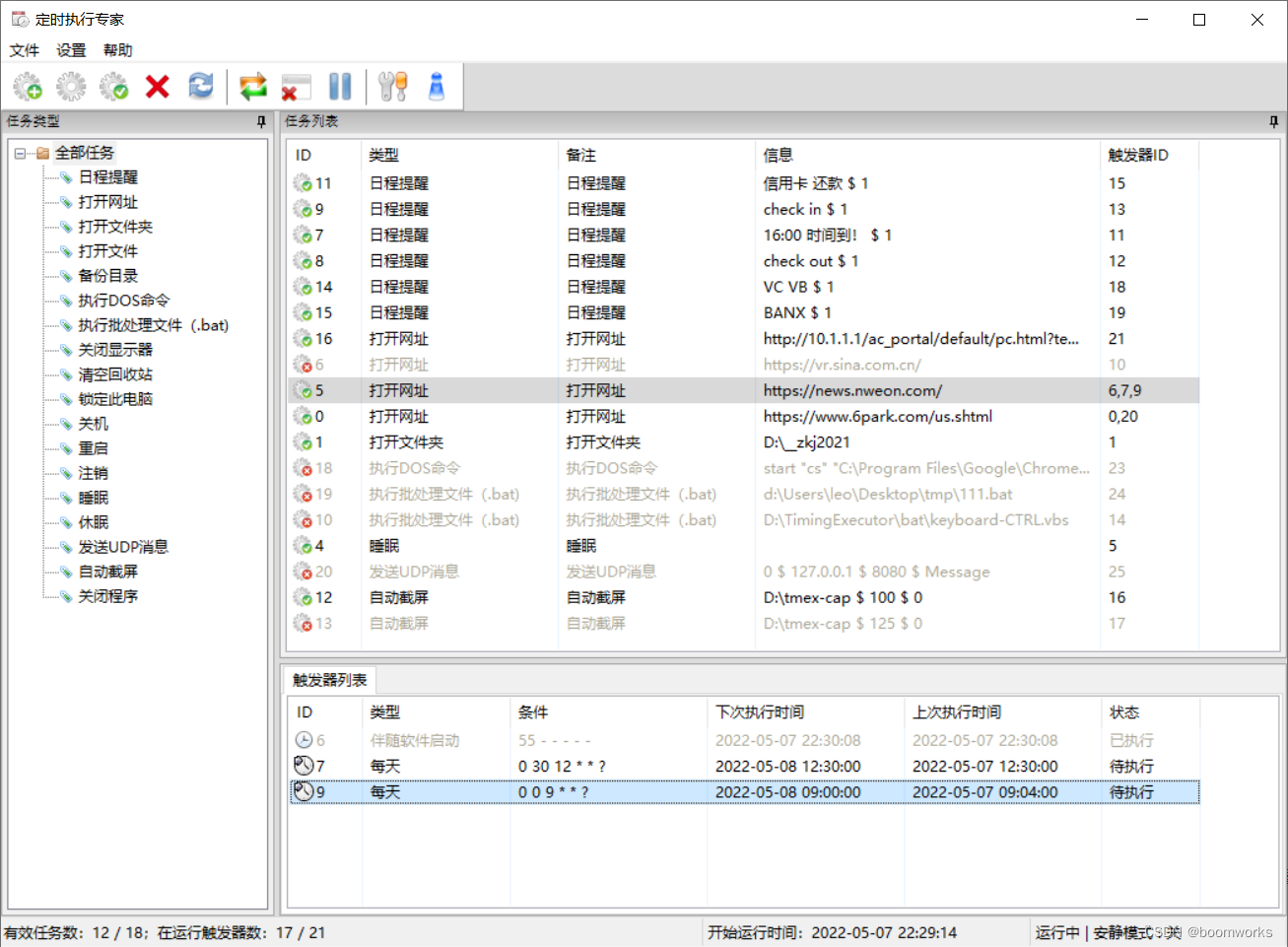
Task: Select 打开文件夹 in the task type tree
Action: (x=115, y=227)
